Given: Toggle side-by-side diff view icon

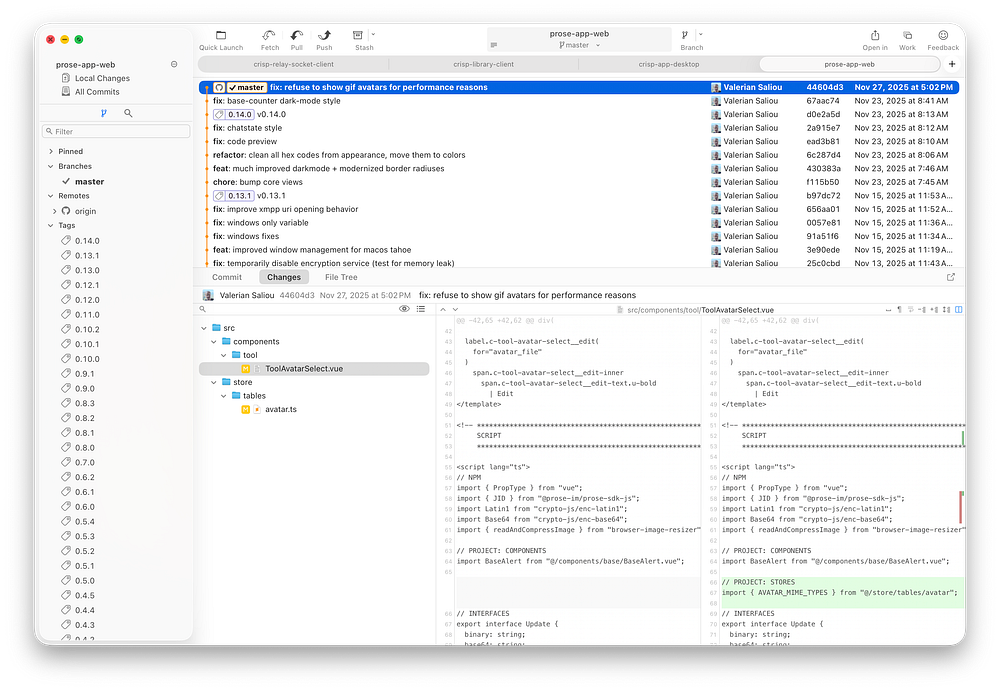Looking at the screenshot, I should click(x=959, y=310).
